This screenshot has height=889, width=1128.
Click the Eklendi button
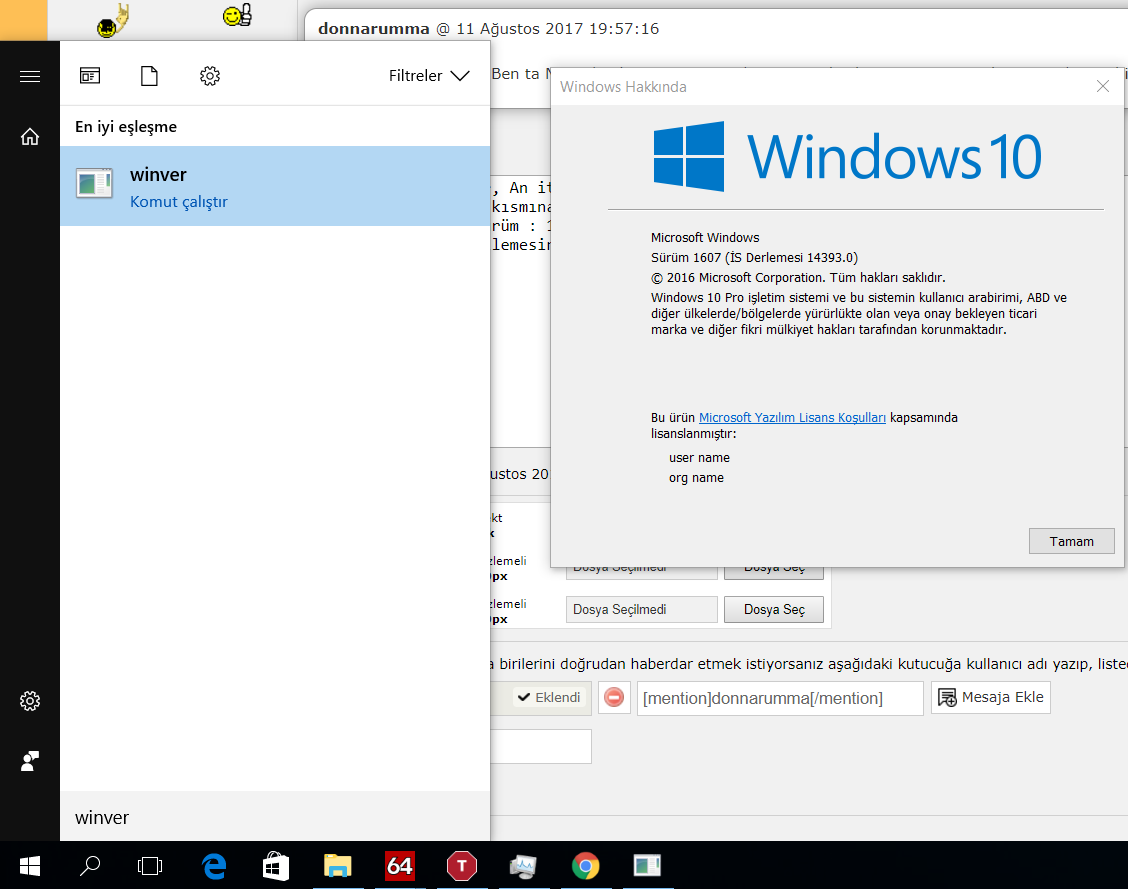[549, 697]
